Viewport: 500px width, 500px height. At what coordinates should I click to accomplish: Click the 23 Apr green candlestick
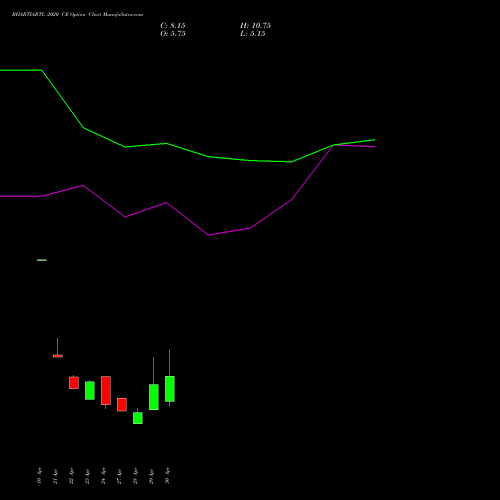click(x=90, y=390)
